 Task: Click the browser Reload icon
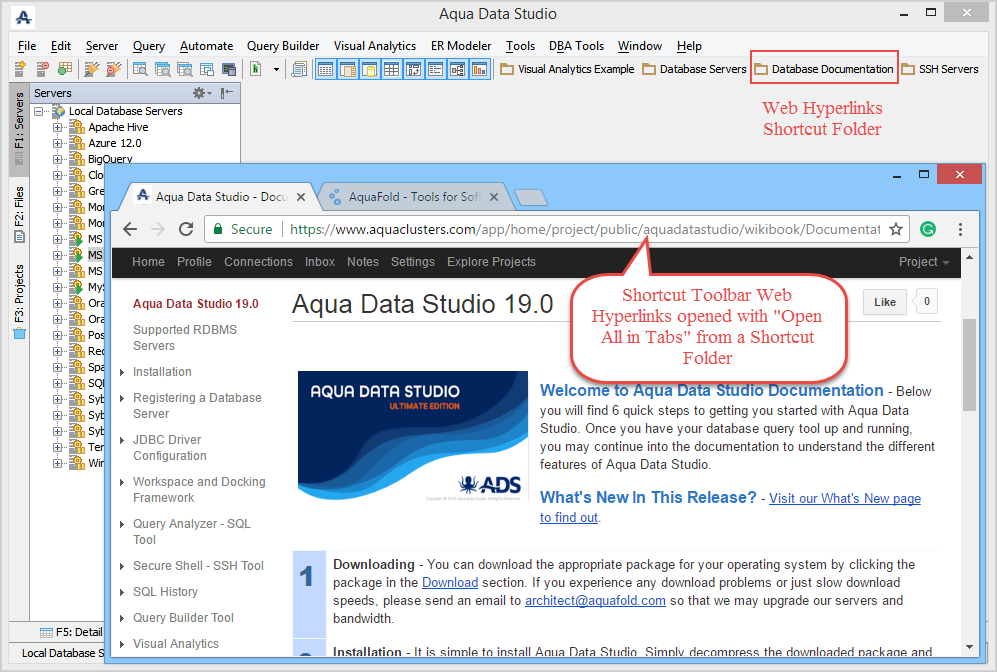186,229
